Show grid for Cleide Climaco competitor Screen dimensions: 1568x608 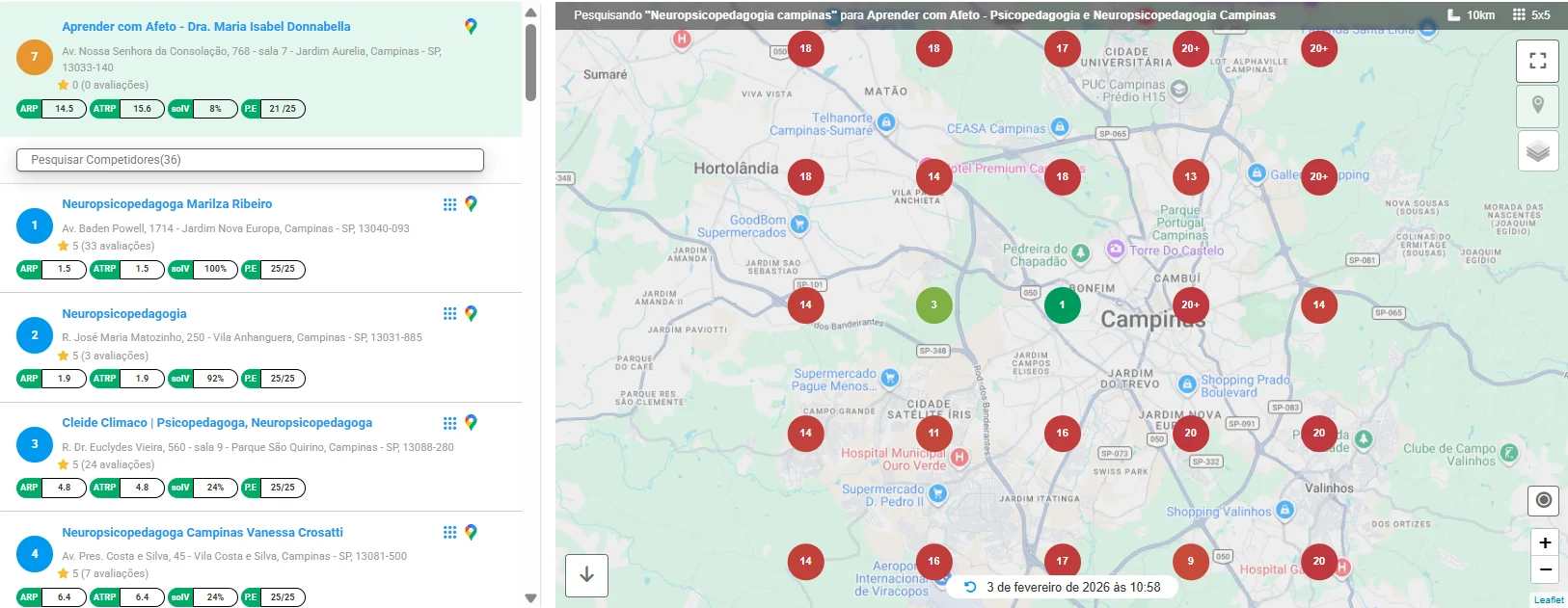tap(449, 423)
